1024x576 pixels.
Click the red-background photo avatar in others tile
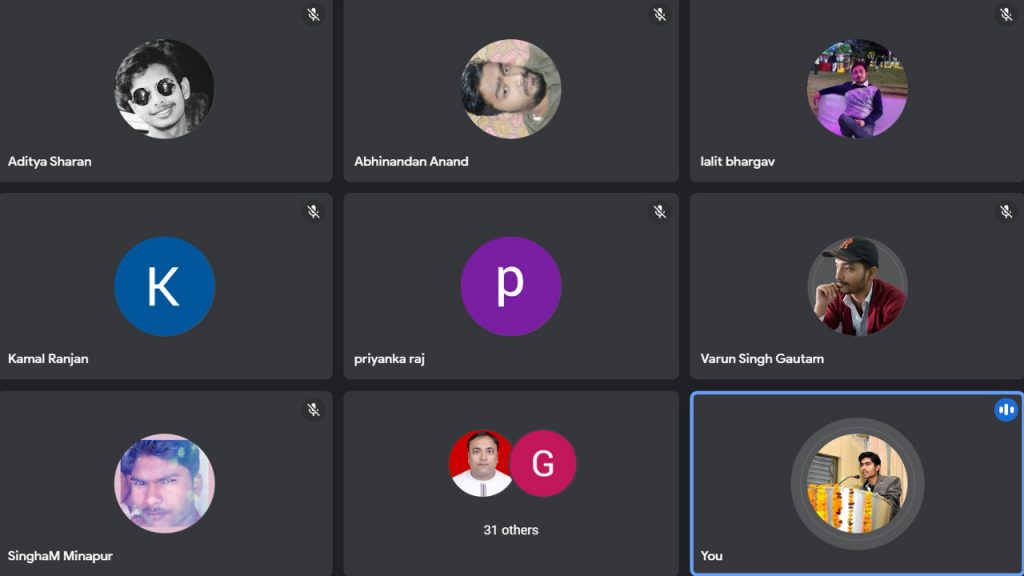pos(481,464)
